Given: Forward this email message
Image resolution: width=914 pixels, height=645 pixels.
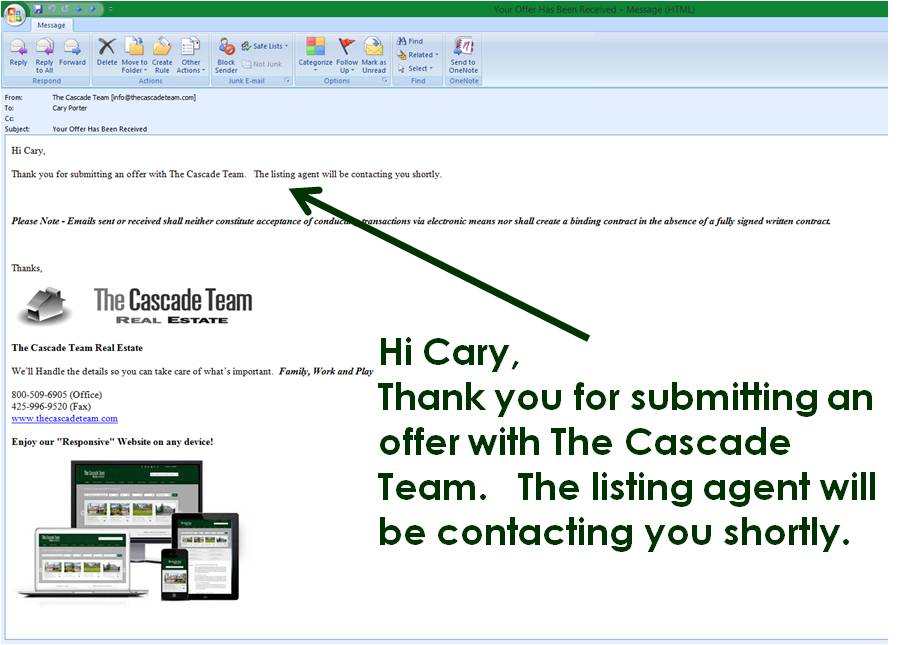Looking at the screenshot, I should [72, 53].
